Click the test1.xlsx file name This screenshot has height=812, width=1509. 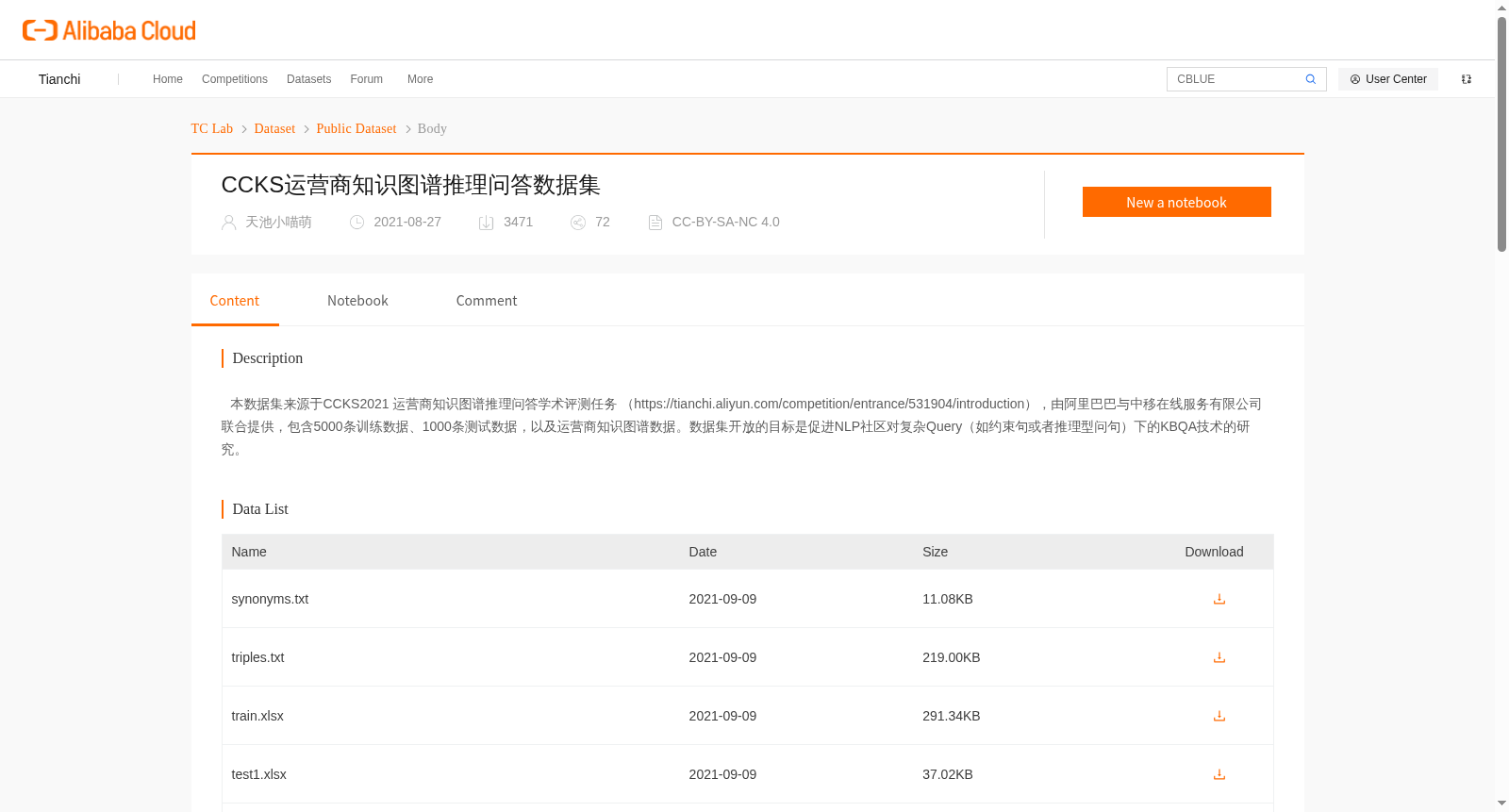pos(259,774)
